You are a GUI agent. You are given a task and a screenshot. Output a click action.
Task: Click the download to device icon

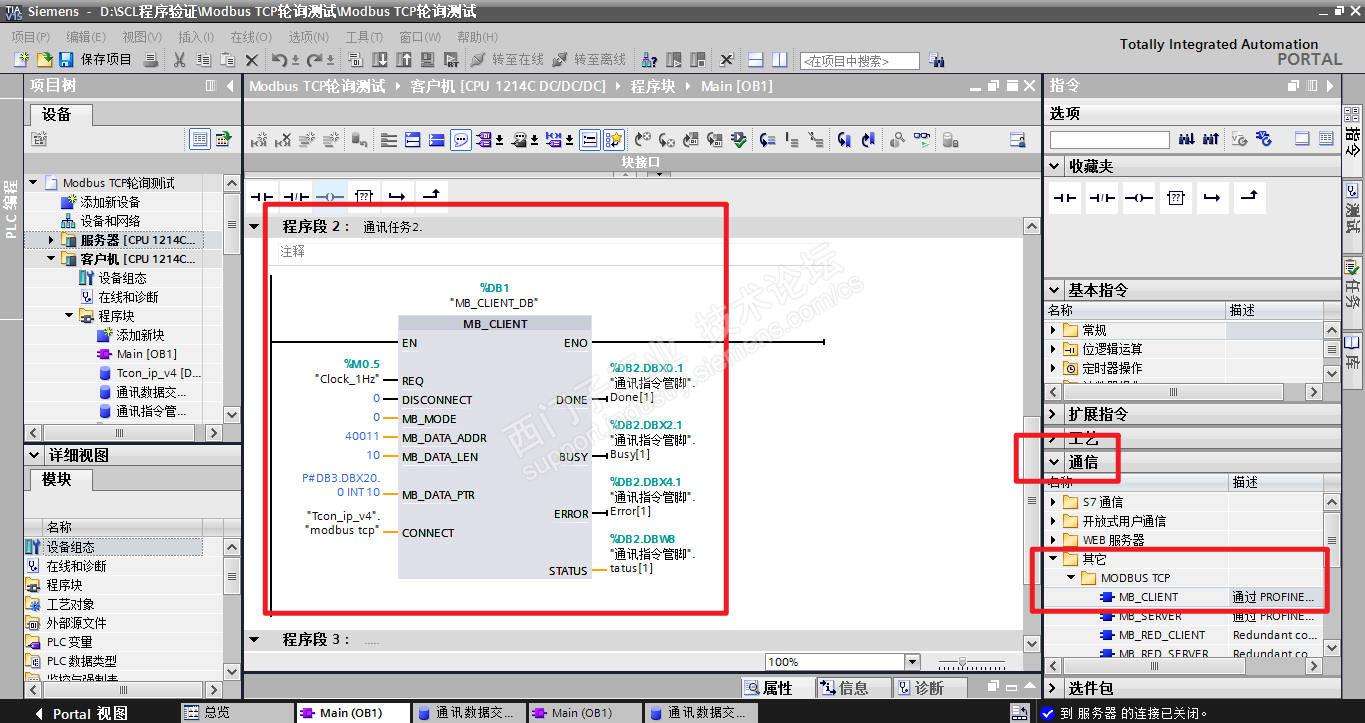381,60
